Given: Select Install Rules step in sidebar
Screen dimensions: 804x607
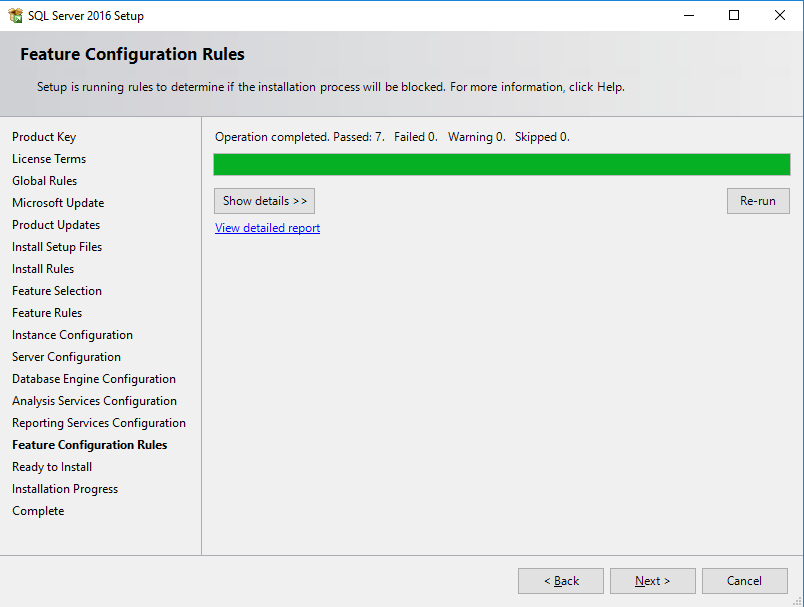Looking at the screenshot, I should click(x=43, y=269).
